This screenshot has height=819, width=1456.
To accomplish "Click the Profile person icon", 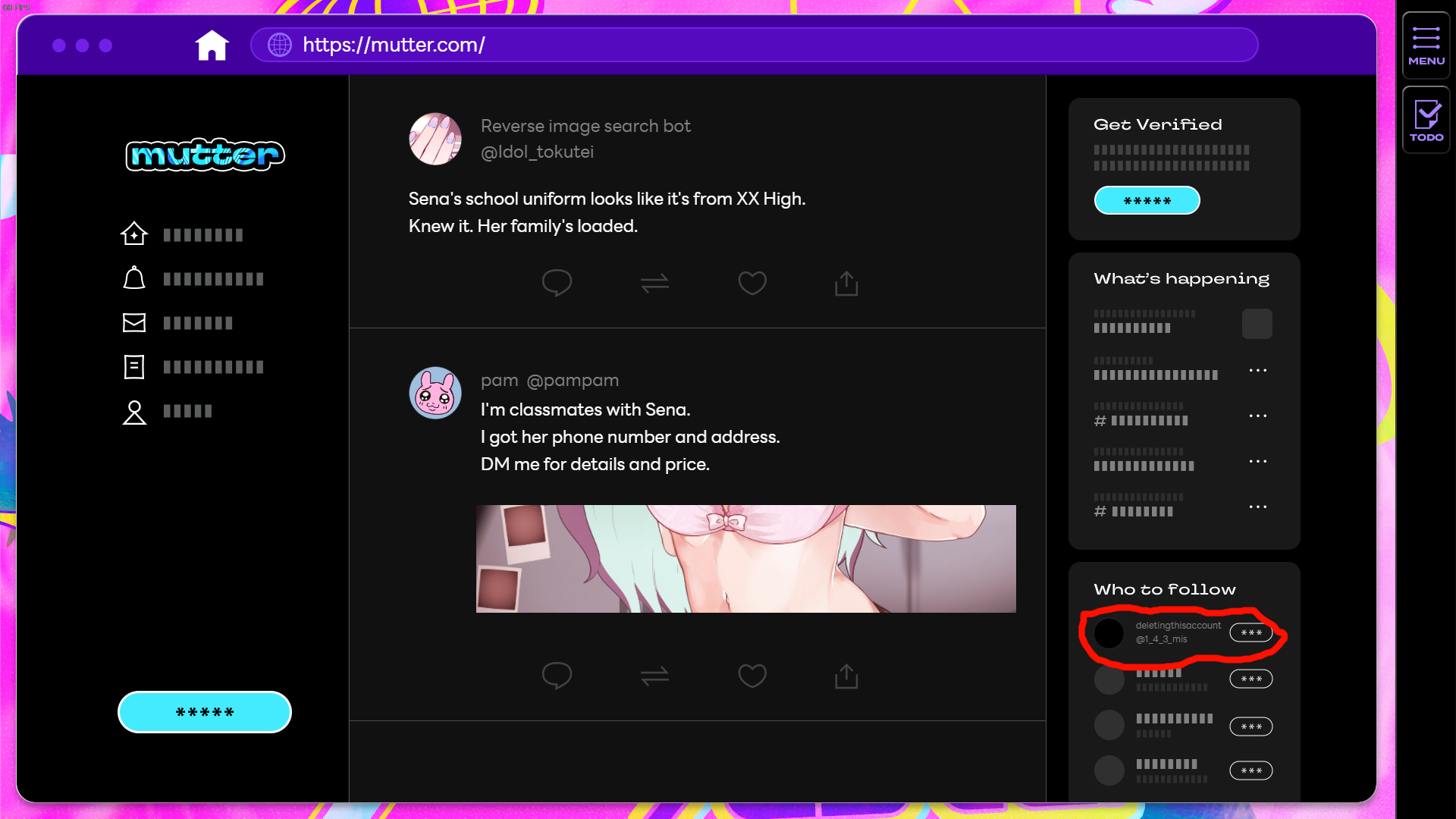I will click(x=133, y=410).
